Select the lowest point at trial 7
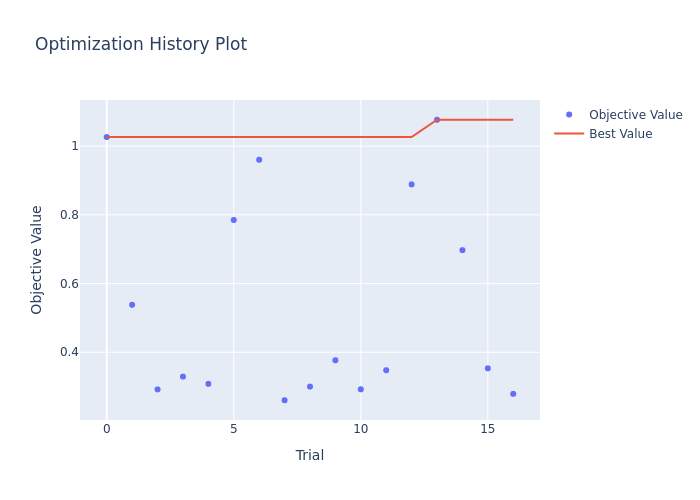Screen dimensions: 700x500 click(x=284, y=400)
